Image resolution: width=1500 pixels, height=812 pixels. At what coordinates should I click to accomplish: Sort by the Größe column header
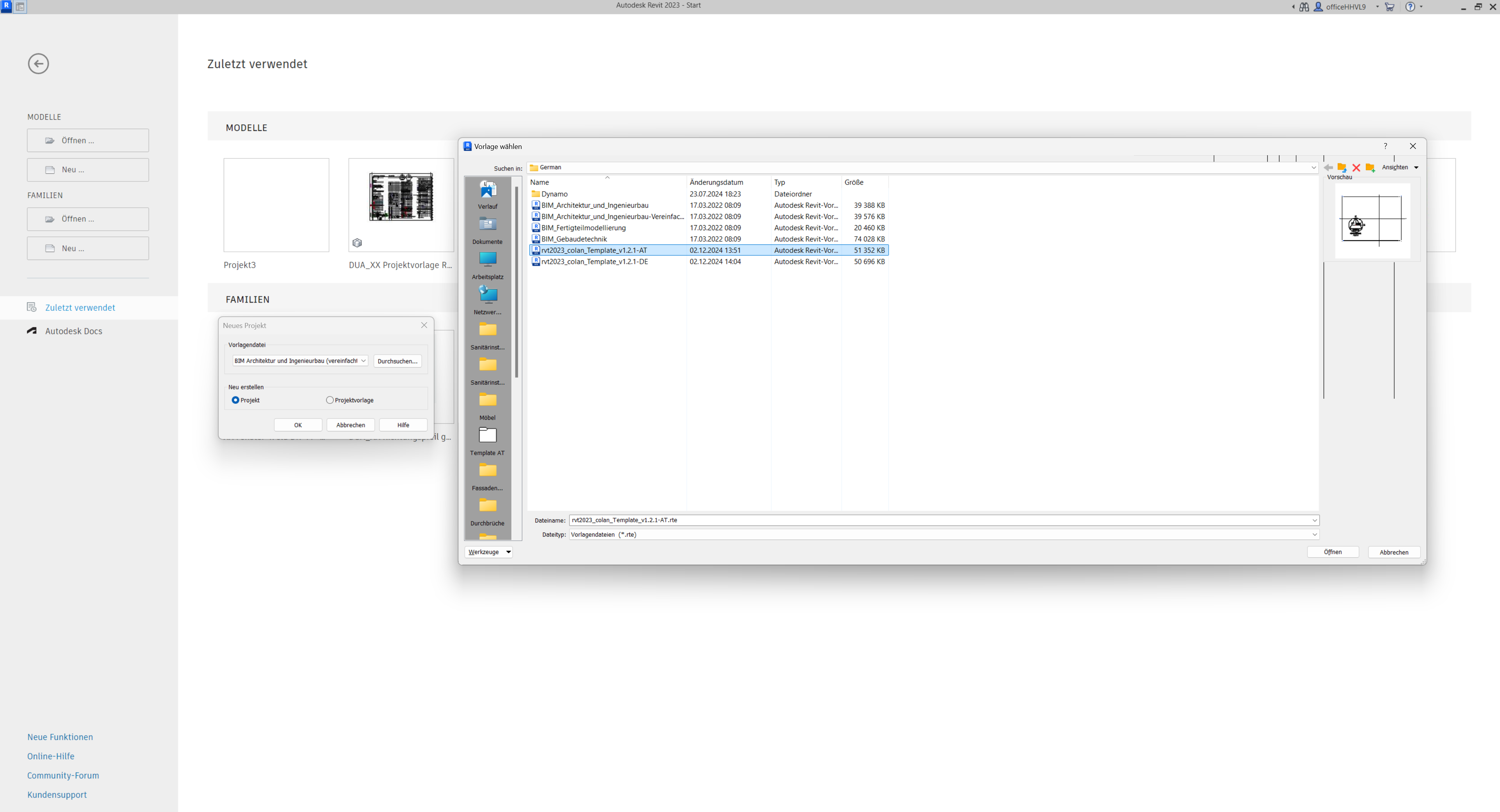[865, 182]
